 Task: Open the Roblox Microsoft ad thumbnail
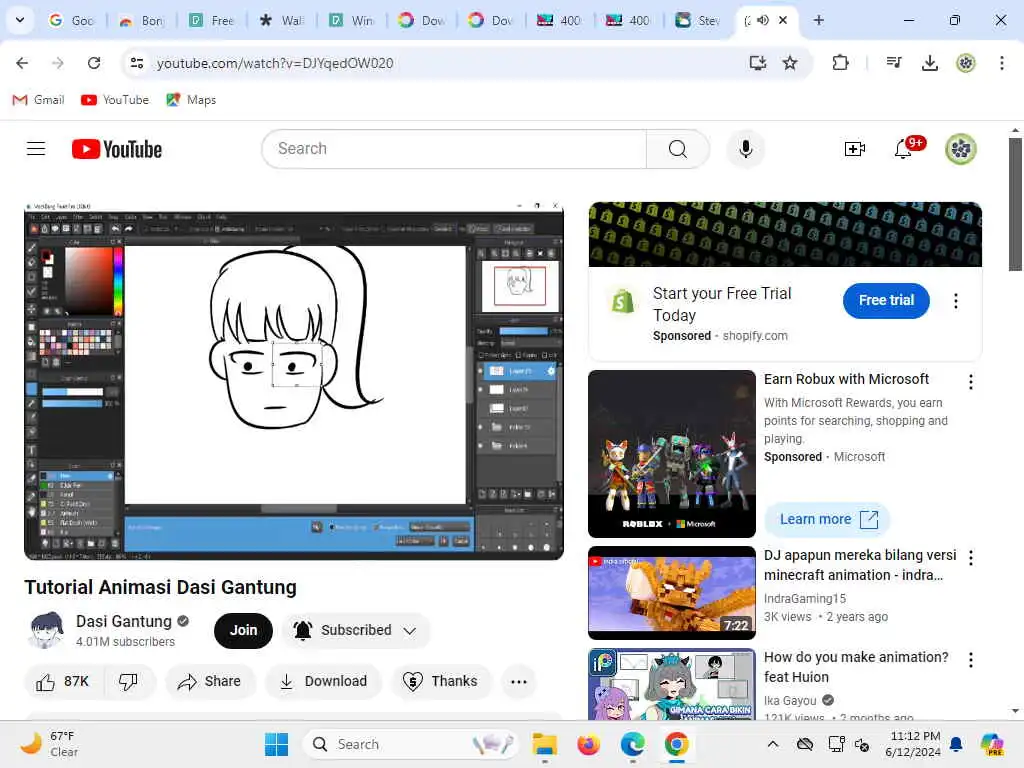[671, 454]
